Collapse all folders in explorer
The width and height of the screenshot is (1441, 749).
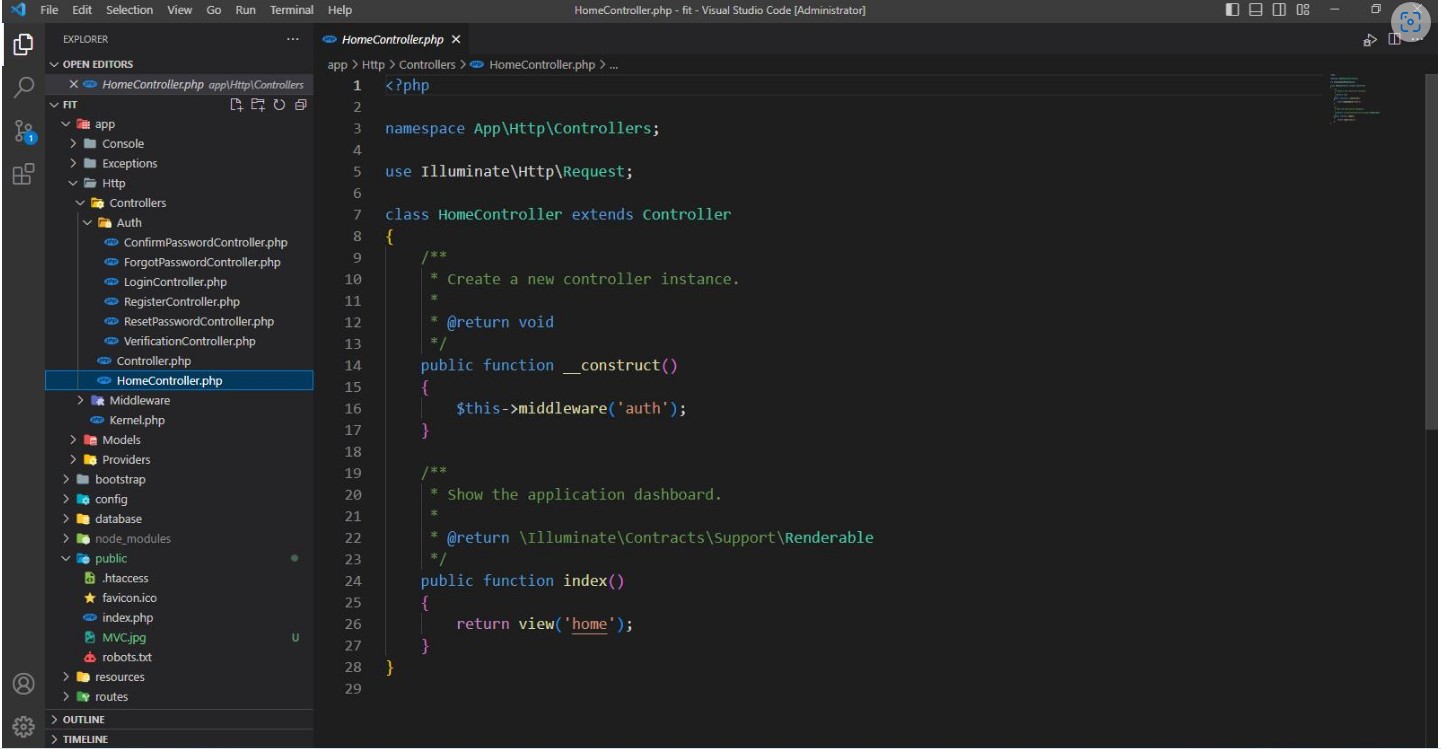point(300,104)
